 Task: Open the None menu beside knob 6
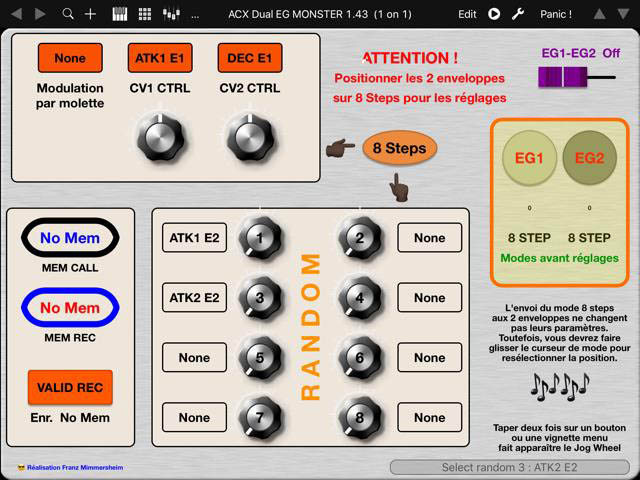[x=430, y=358]
